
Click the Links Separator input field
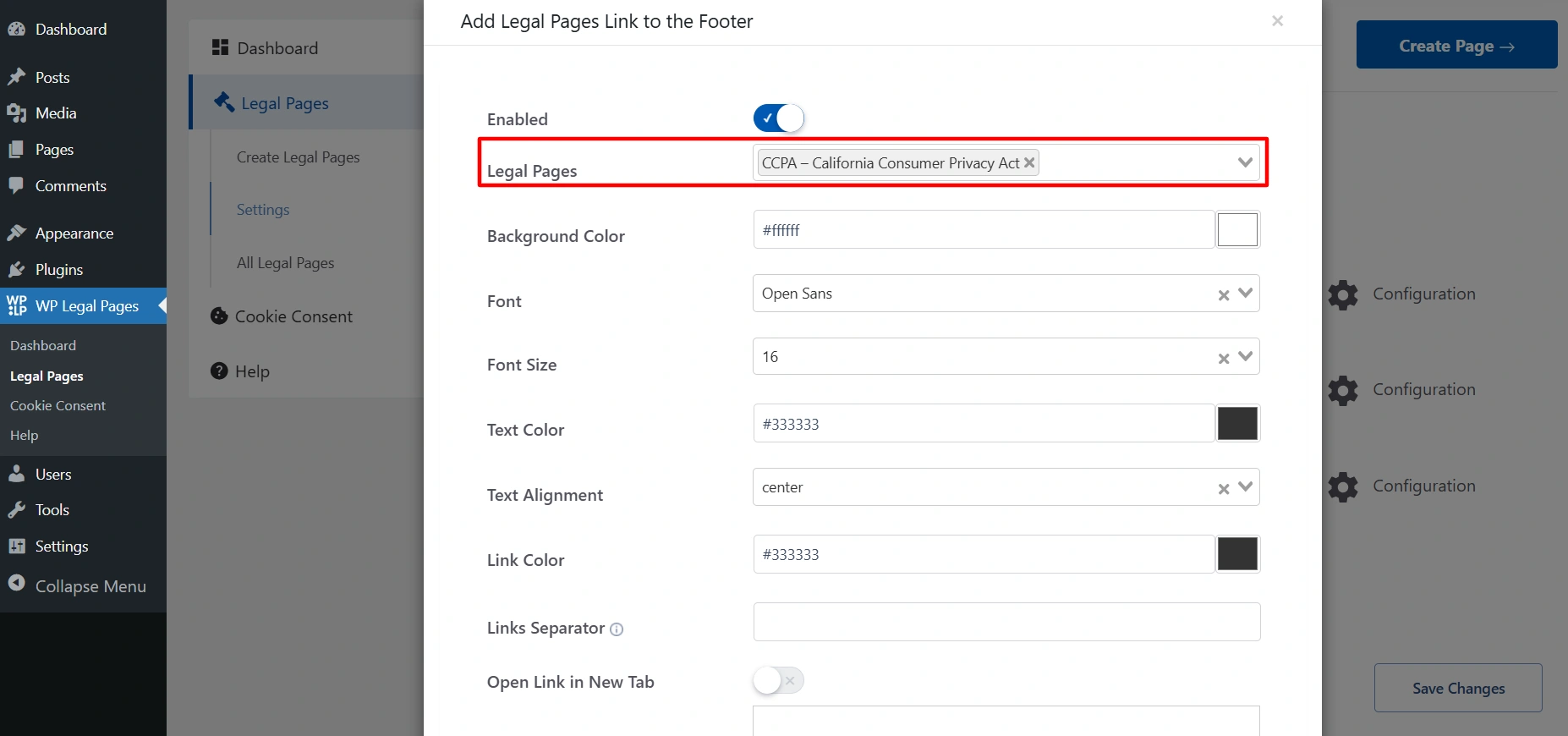pyautogui.click(x=1006, y=622)
